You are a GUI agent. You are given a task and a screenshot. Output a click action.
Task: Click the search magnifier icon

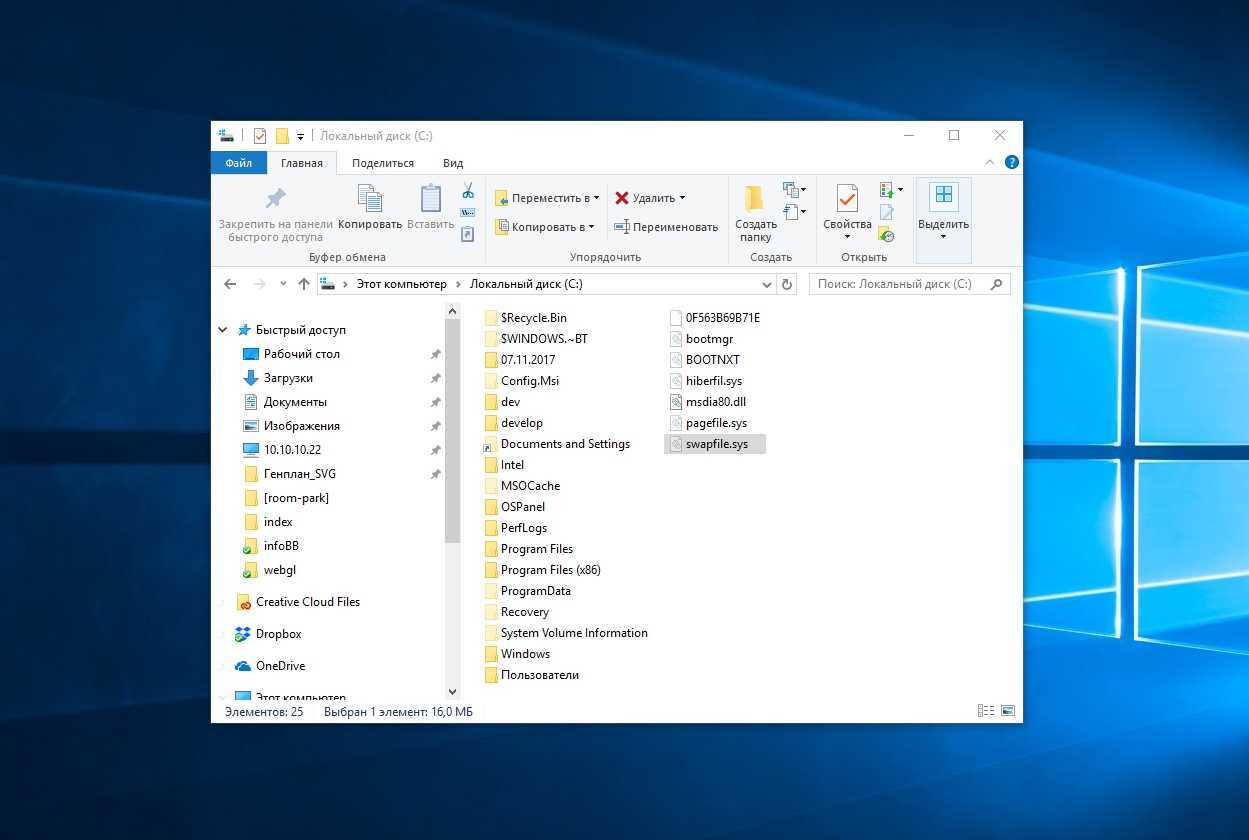point(996,284)
